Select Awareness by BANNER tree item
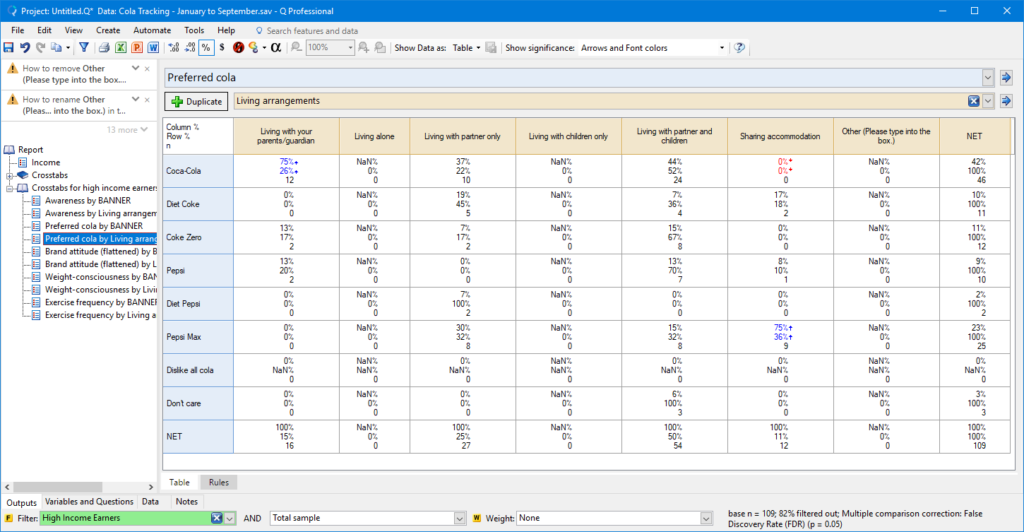 click(88, 200)
